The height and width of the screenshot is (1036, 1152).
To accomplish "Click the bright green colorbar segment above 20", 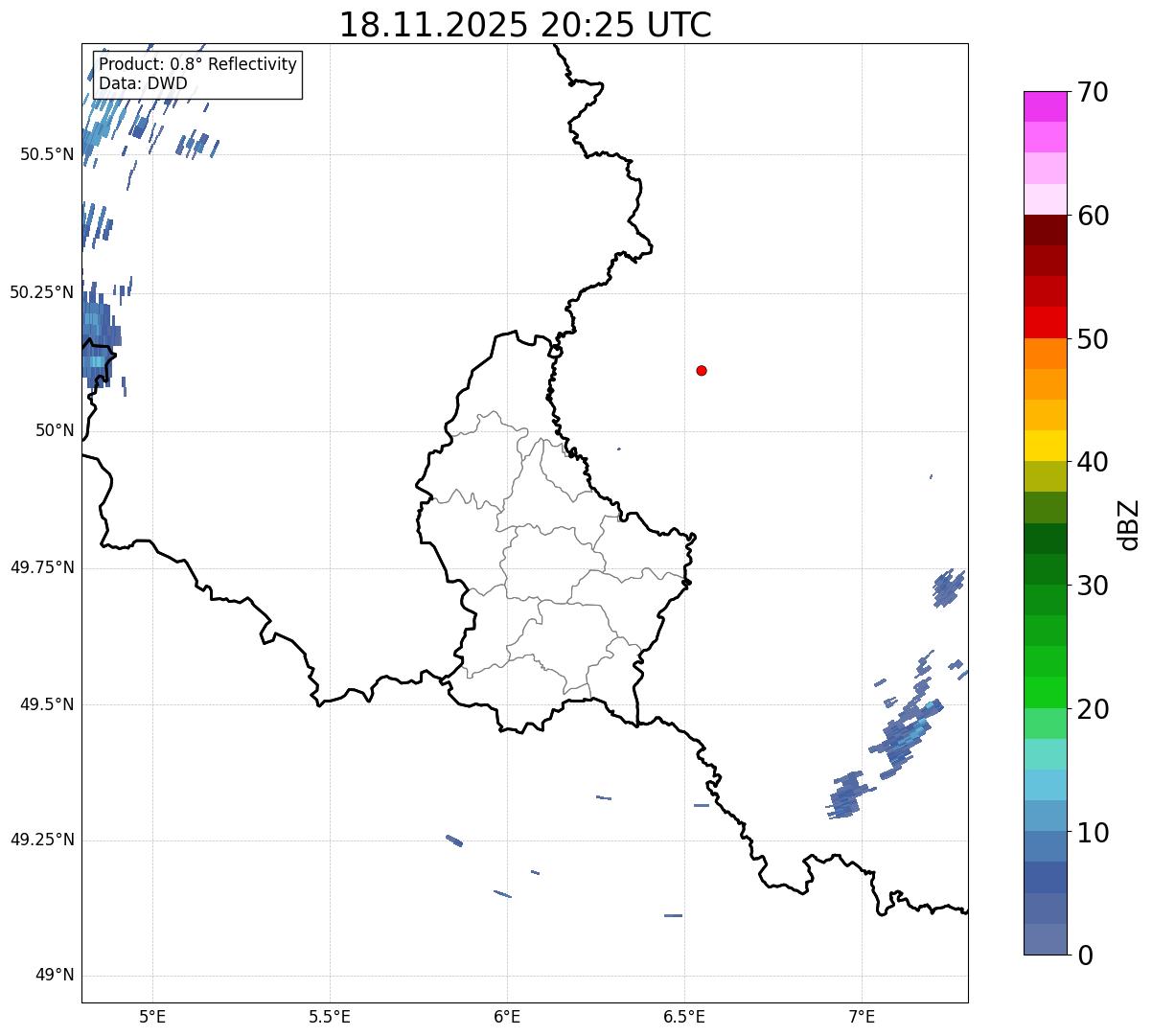I will pyautogui.click(x=1045, y=692).
